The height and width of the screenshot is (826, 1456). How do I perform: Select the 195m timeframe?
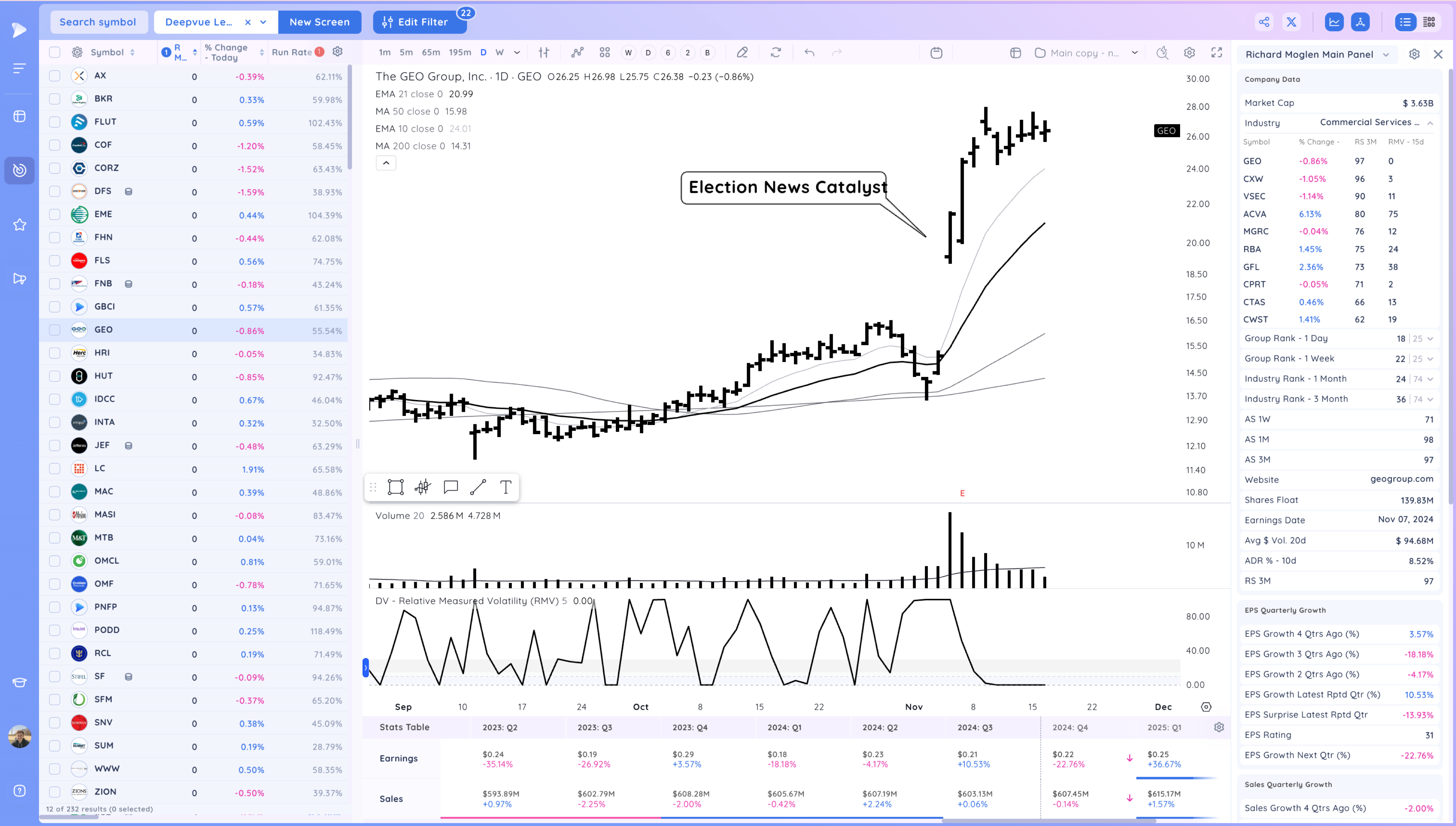[460, 52]
